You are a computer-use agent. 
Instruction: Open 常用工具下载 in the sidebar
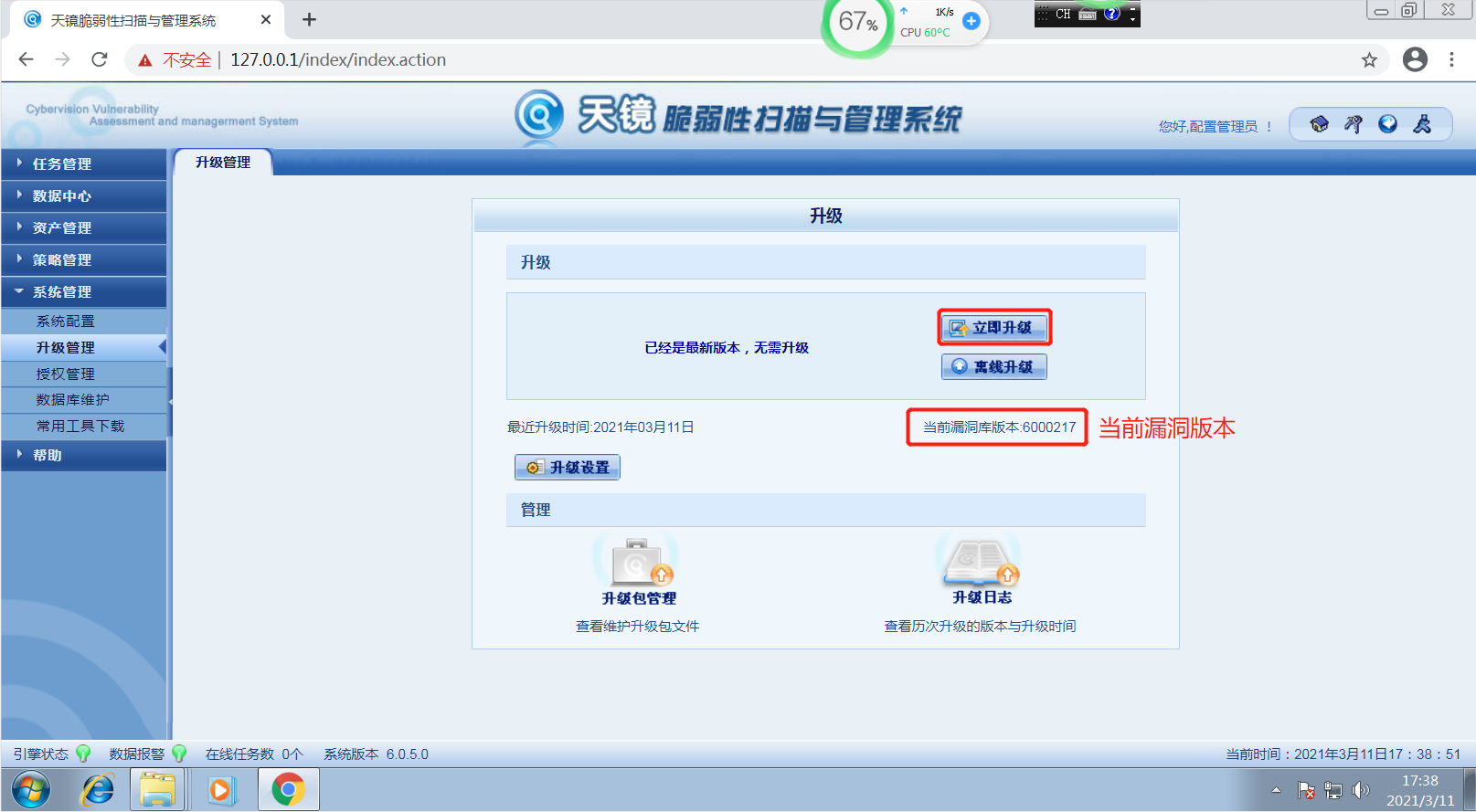84,427
